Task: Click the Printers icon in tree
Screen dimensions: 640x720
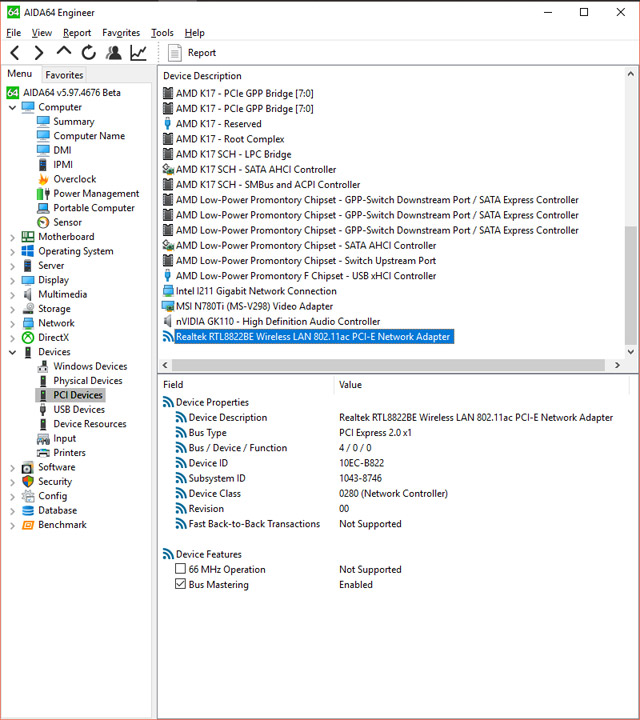Action: coord(43,453)
